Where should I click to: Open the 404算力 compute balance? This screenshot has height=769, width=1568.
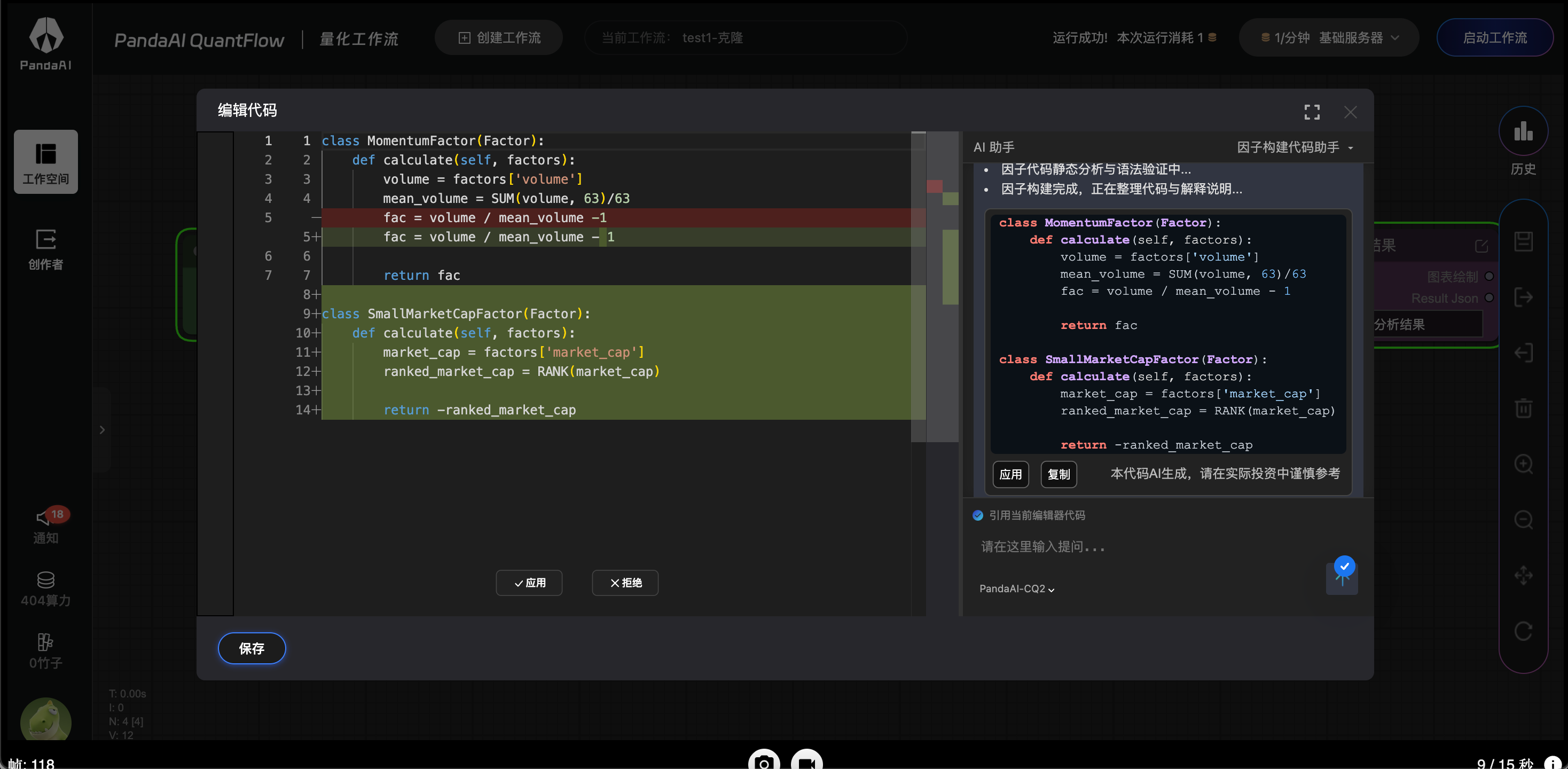[45, 588]
